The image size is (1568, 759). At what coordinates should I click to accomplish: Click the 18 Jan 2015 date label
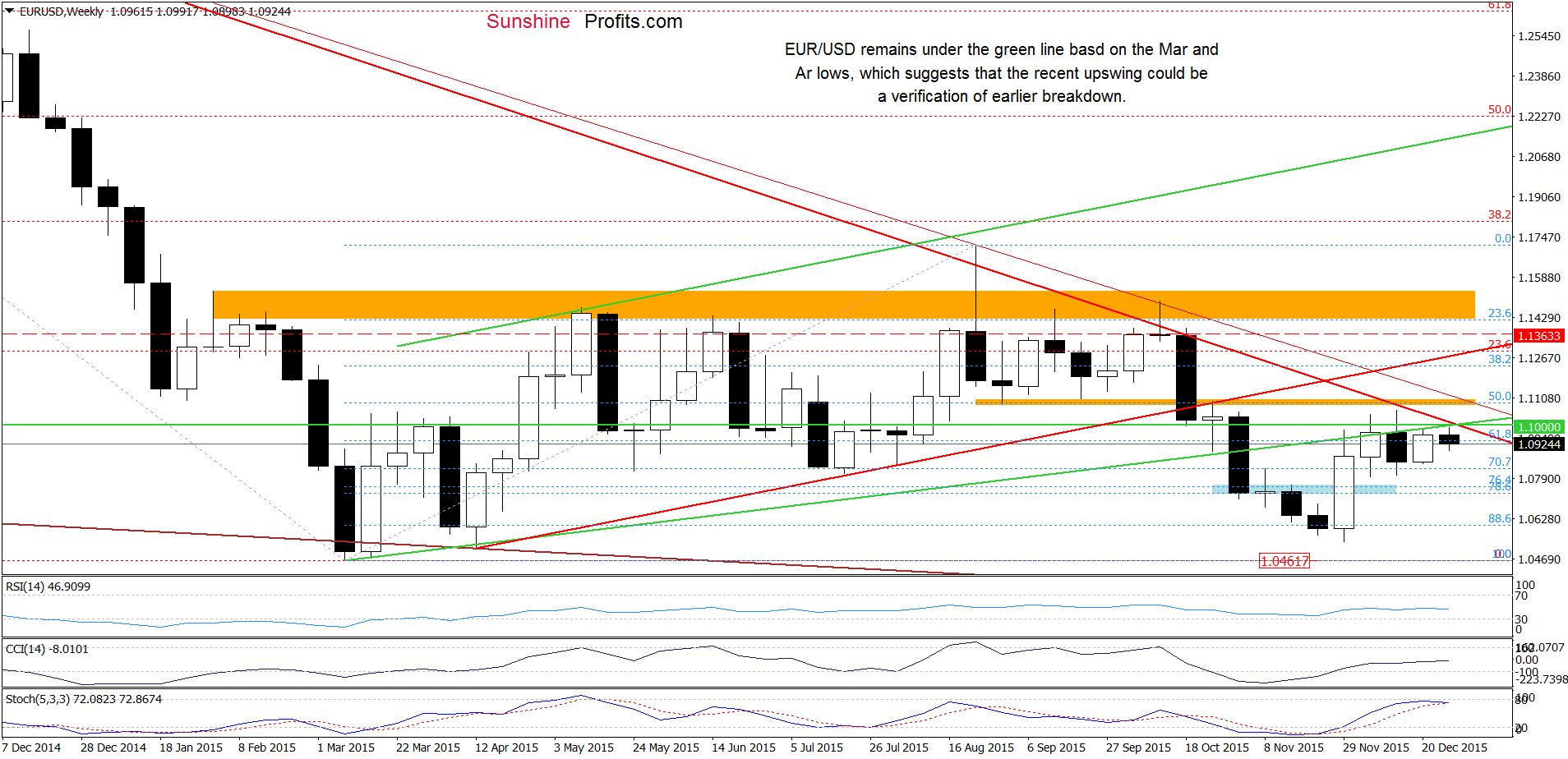191,747
